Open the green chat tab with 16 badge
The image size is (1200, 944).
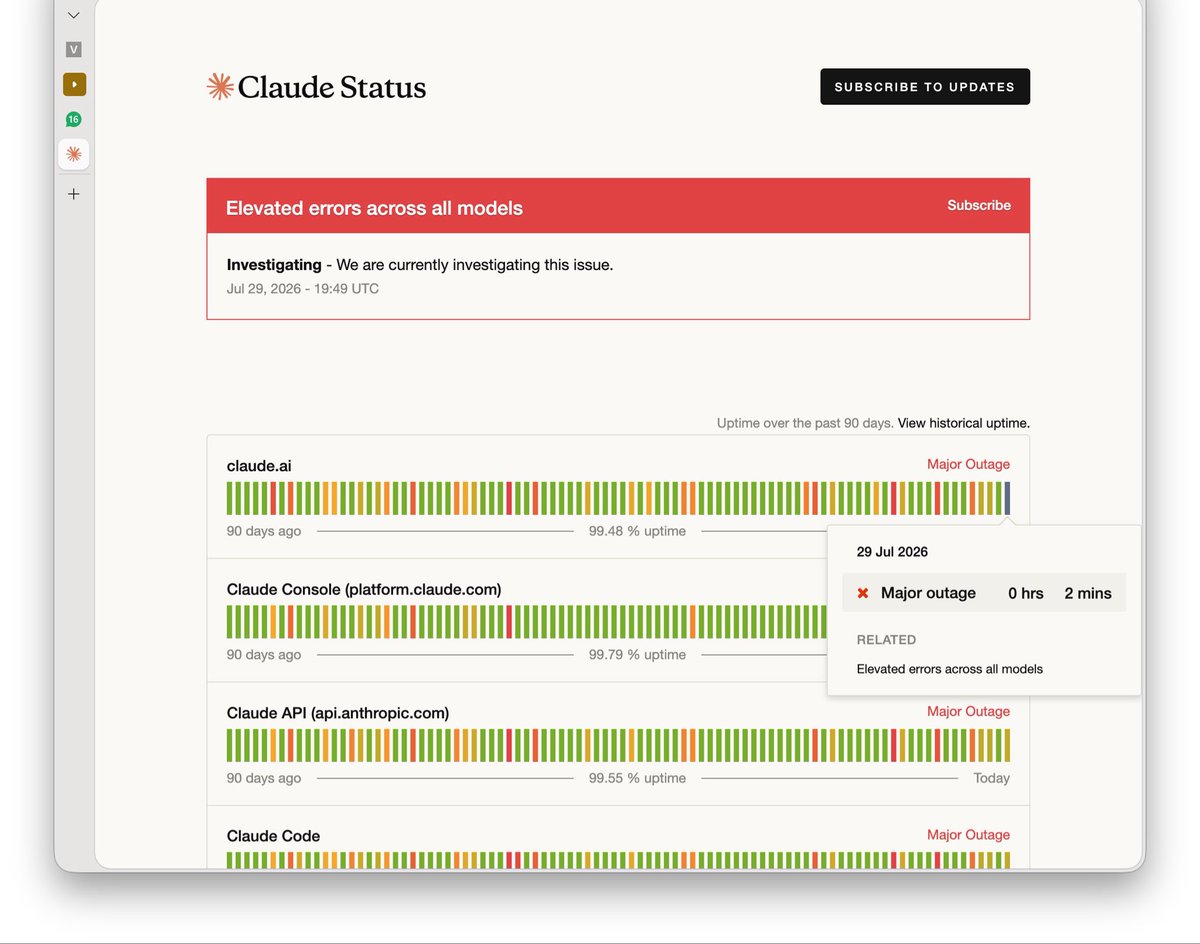pos(73,120)
